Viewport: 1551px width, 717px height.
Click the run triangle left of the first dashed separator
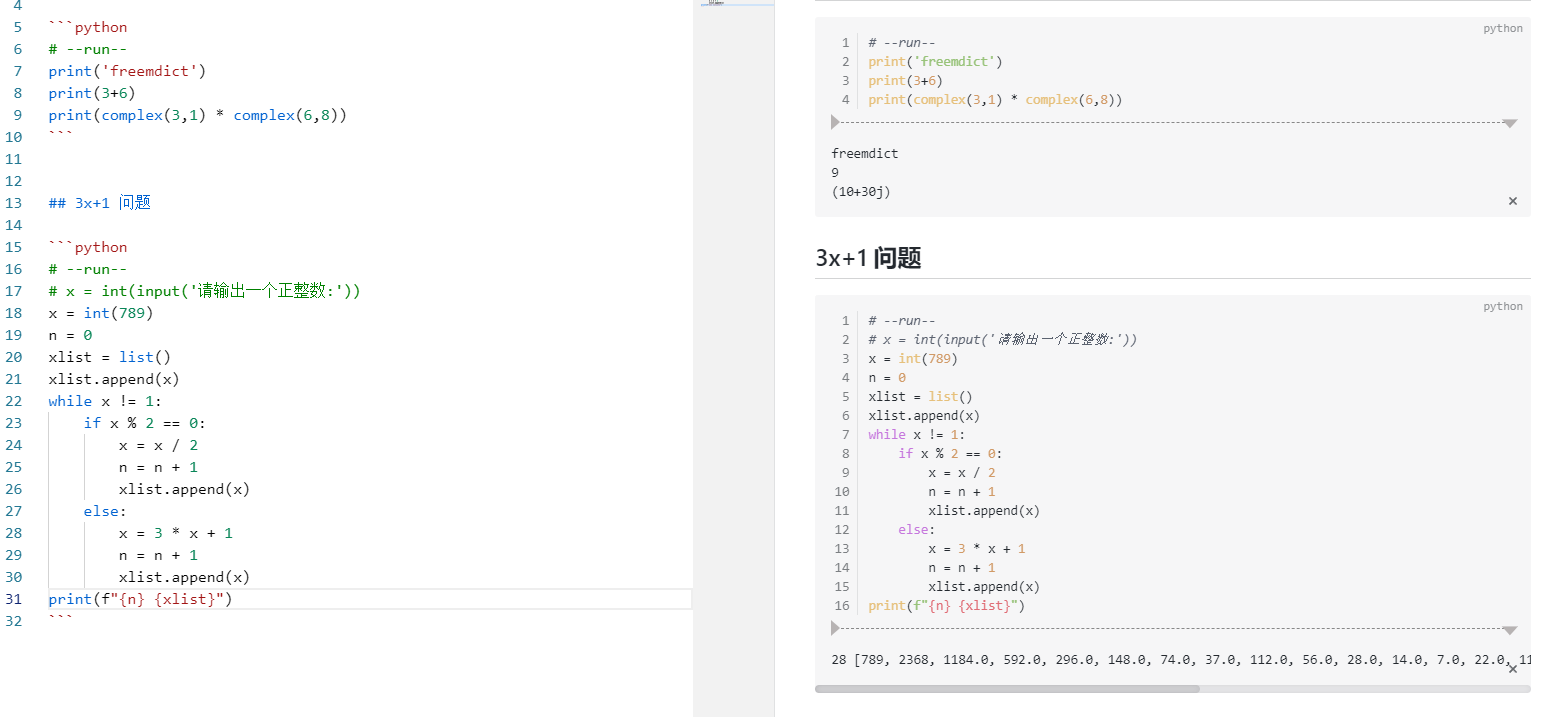[x=835, y=122]
